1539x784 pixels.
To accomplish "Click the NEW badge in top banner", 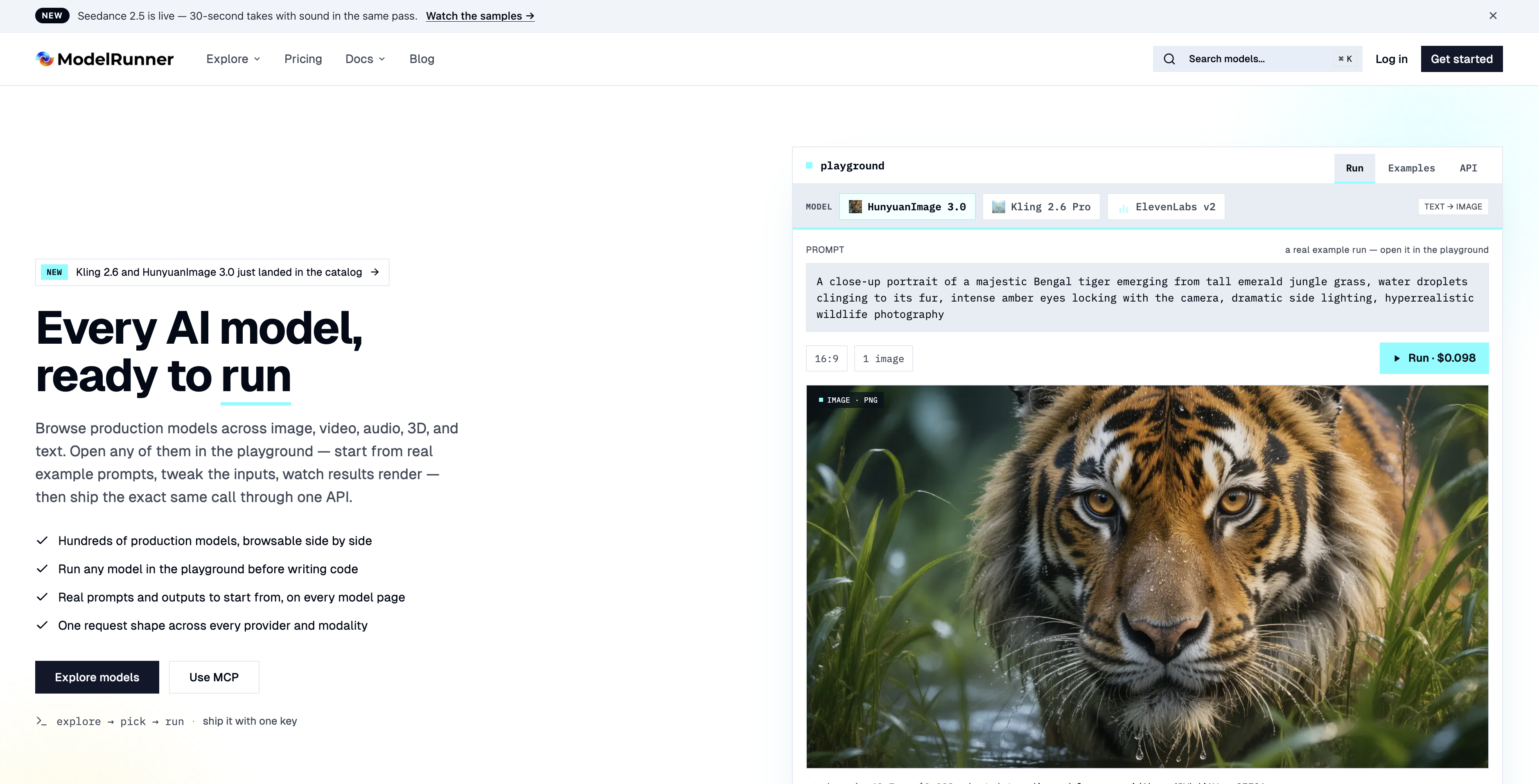I will pos(52,16).
